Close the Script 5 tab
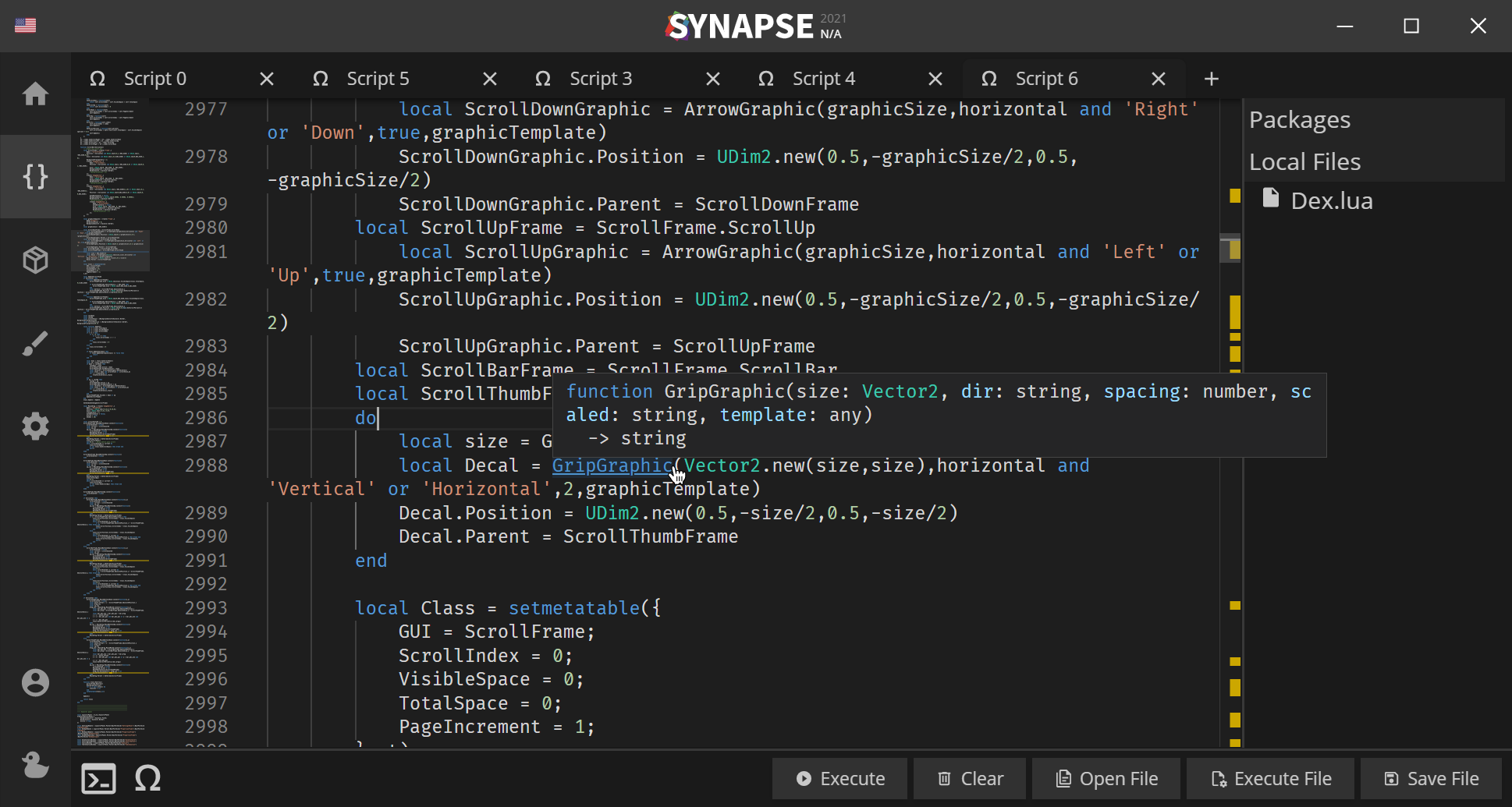The image size is (1512, 807). tap(490, 79)
